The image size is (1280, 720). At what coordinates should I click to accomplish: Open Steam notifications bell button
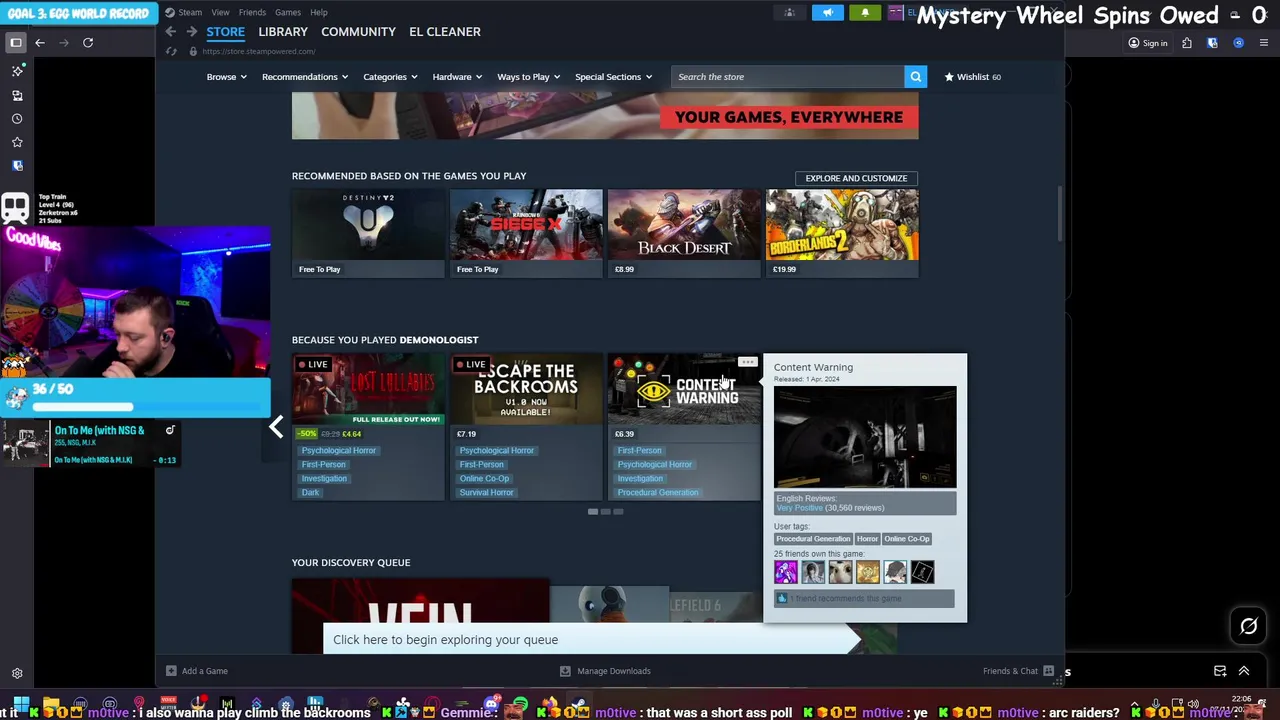(865, 13)
